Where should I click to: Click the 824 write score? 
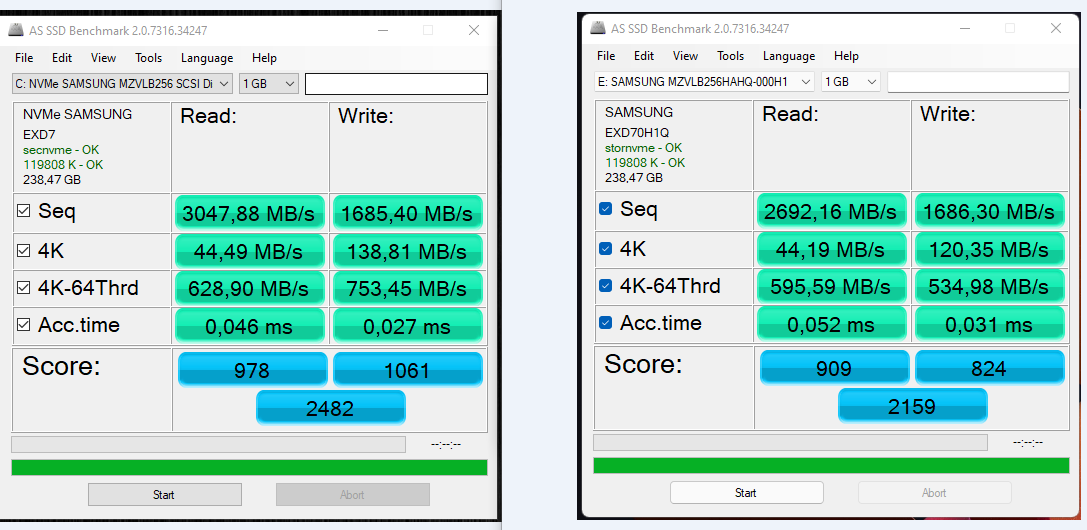click(x=989, y=367)
